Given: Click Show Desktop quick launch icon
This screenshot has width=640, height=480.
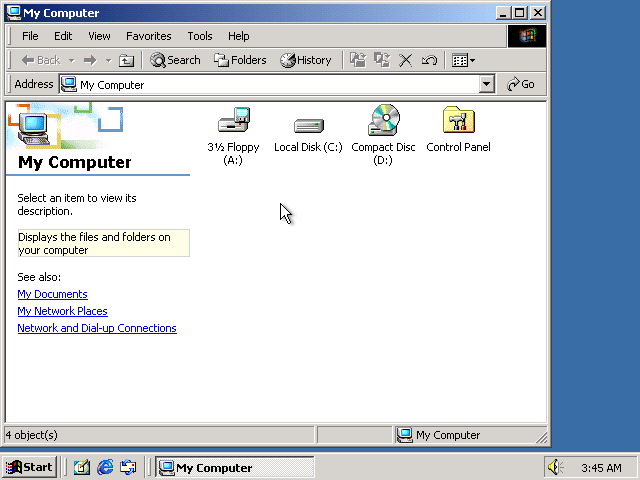Looking at the screenshot, I should tap(82, 467).
